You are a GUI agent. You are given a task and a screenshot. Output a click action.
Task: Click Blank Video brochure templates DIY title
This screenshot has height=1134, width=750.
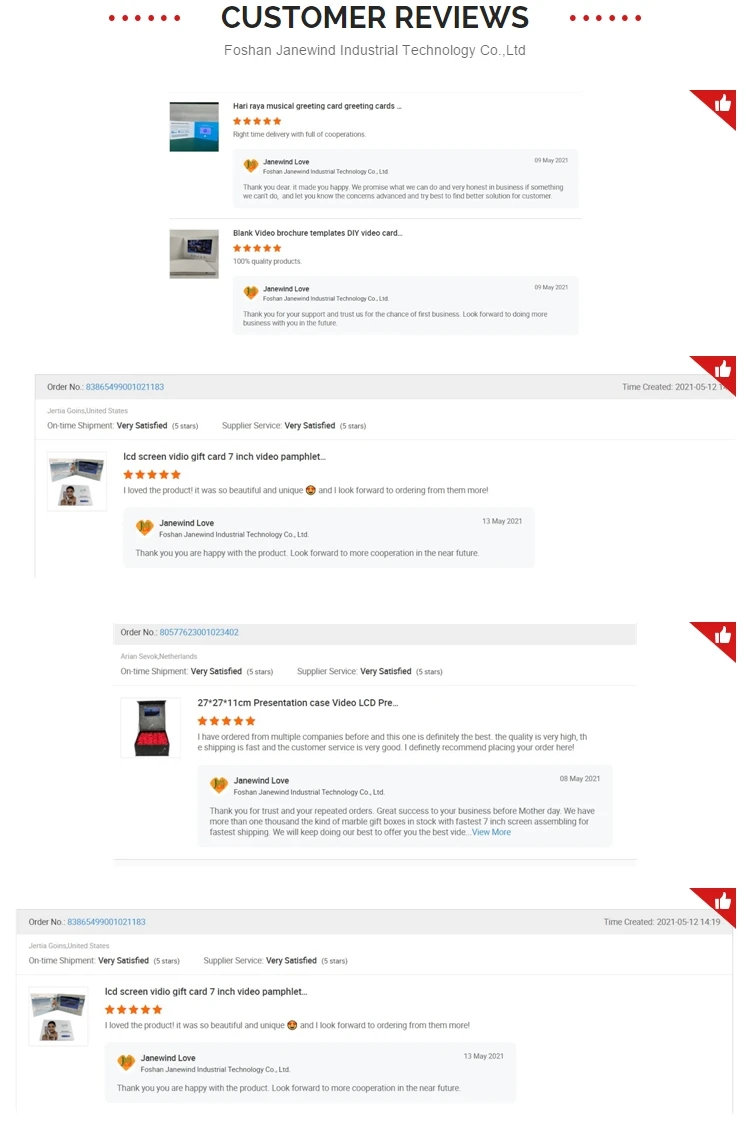point(318,233)
